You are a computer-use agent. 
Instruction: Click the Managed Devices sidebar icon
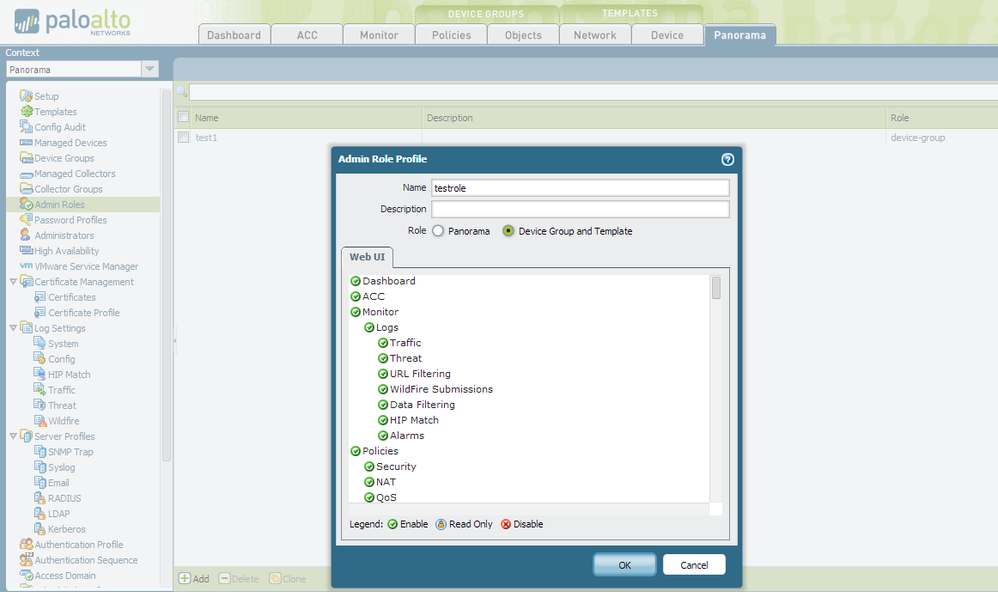click(x=26, y=143)
